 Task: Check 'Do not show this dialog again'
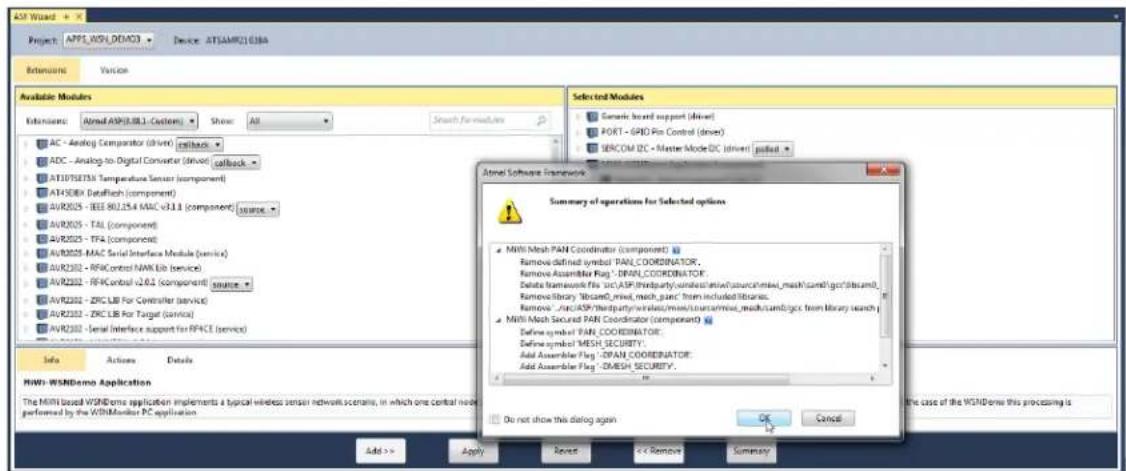(497, 419)
